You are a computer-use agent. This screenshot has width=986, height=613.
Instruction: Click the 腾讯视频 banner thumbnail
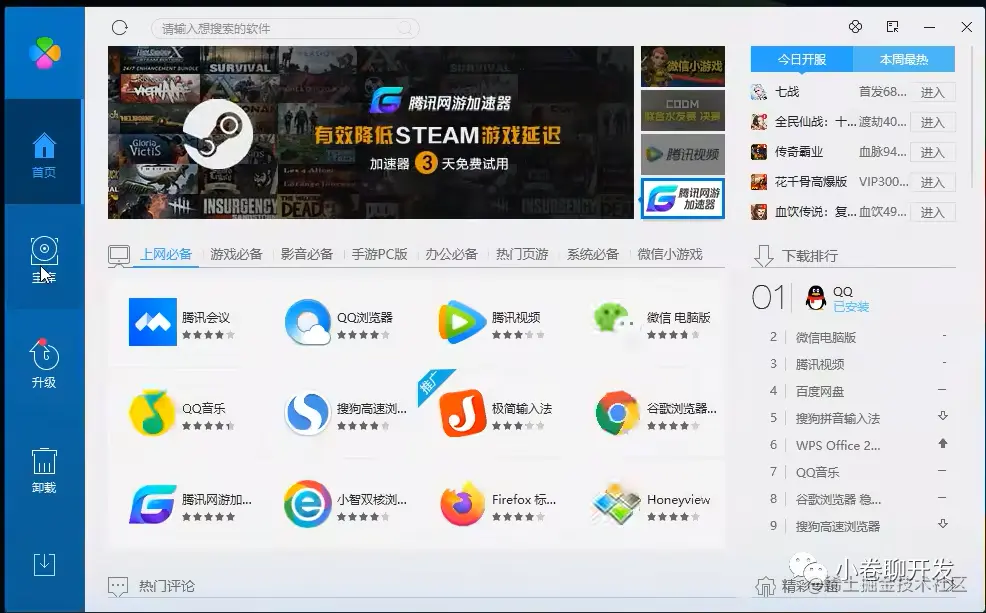tap(683, 154)
